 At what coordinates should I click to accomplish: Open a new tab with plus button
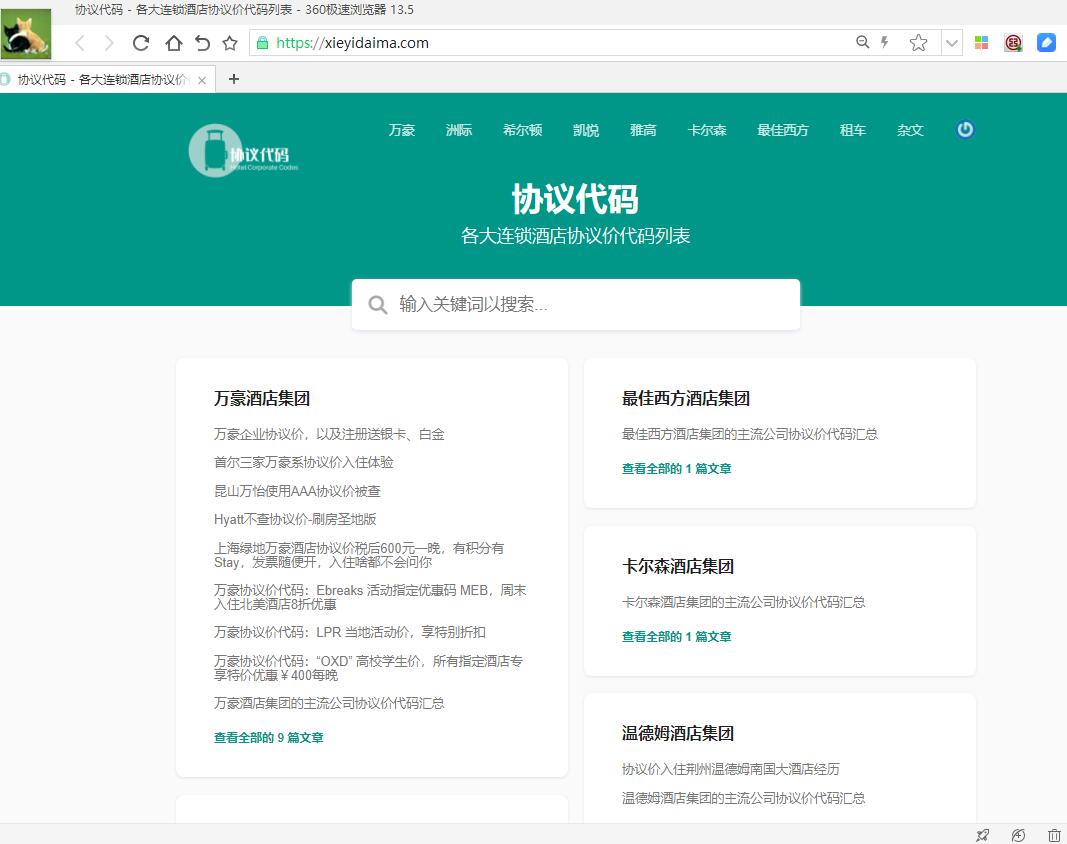pyautogui.click(x=233, y=79)
